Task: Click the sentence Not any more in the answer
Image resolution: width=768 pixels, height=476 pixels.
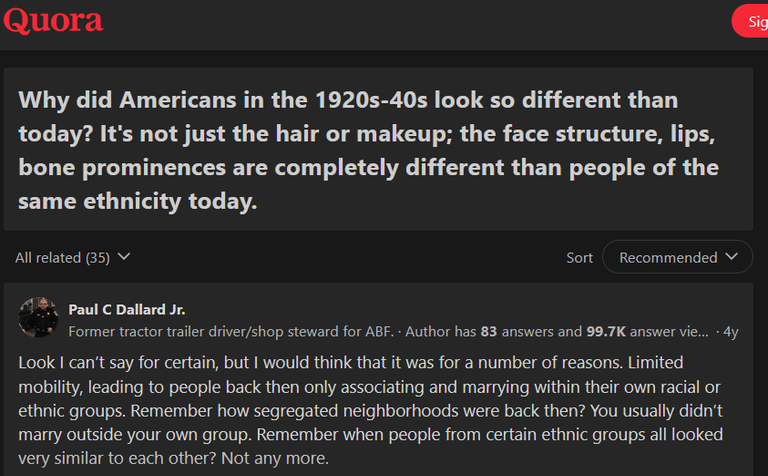Action: 275,458
